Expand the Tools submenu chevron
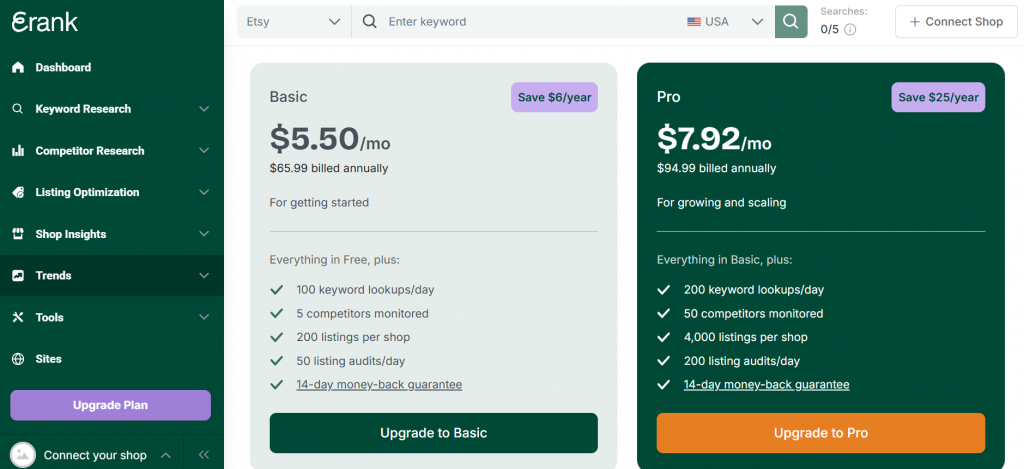This screenshot has width=1024, height=469. (x=204, y=317)
